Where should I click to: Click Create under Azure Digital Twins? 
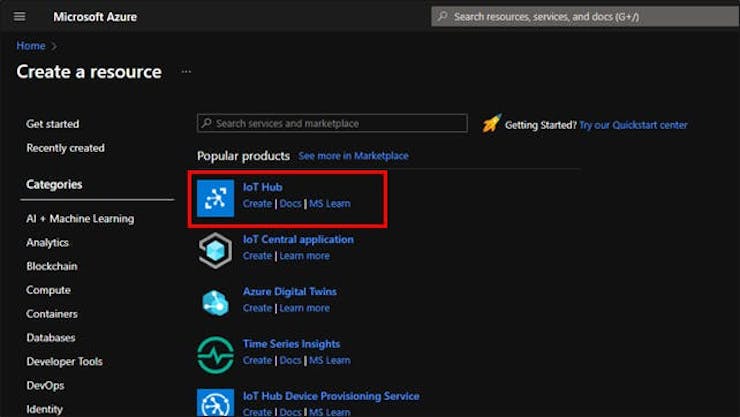(257, 308)
